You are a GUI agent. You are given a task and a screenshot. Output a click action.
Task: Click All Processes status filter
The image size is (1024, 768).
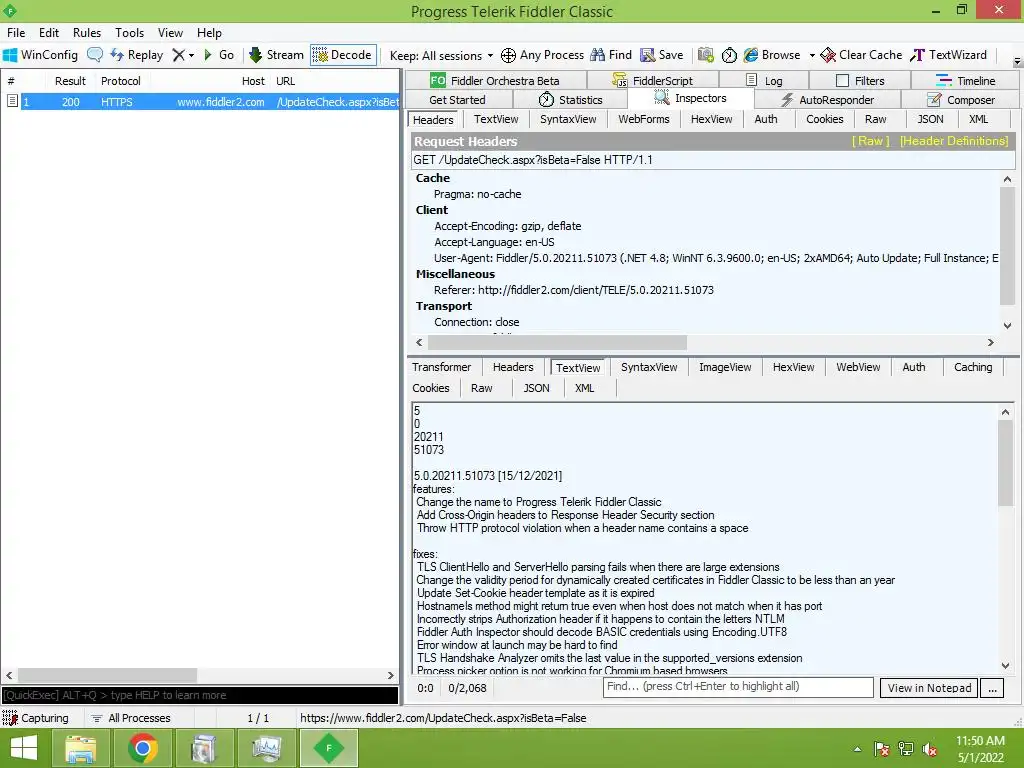[131, 718]
